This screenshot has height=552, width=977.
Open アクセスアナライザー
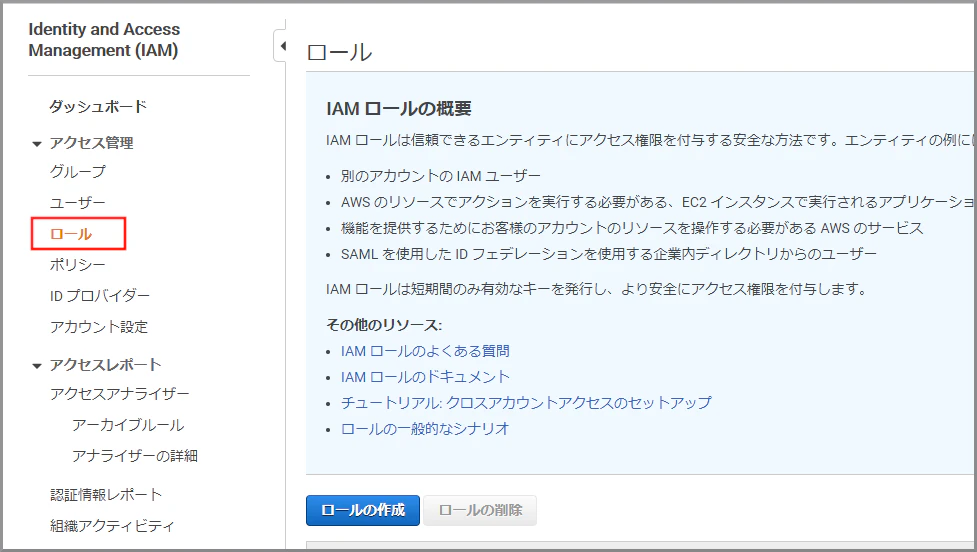click(120, 394)
